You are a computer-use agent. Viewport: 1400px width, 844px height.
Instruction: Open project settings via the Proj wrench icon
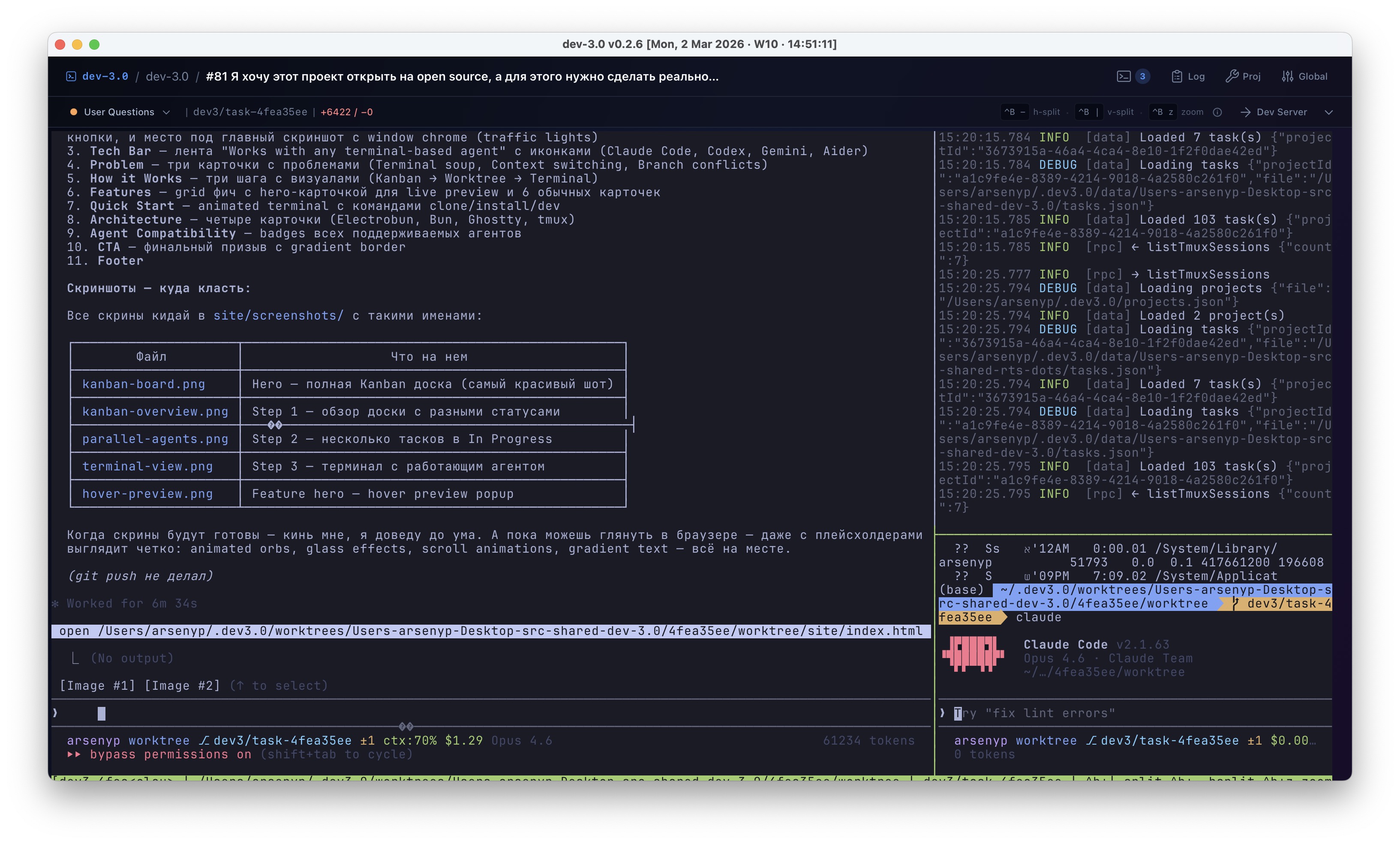(x=1243, y=75)
